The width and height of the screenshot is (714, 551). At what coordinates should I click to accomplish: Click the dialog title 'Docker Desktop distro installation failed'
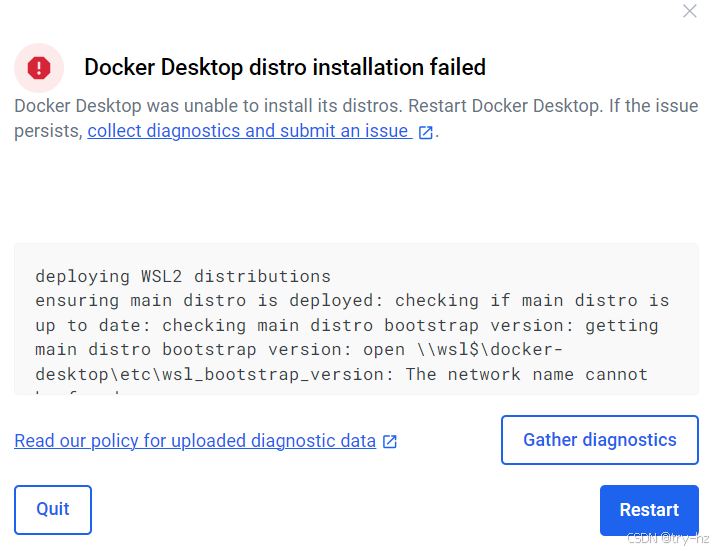(x=285, y=67)
